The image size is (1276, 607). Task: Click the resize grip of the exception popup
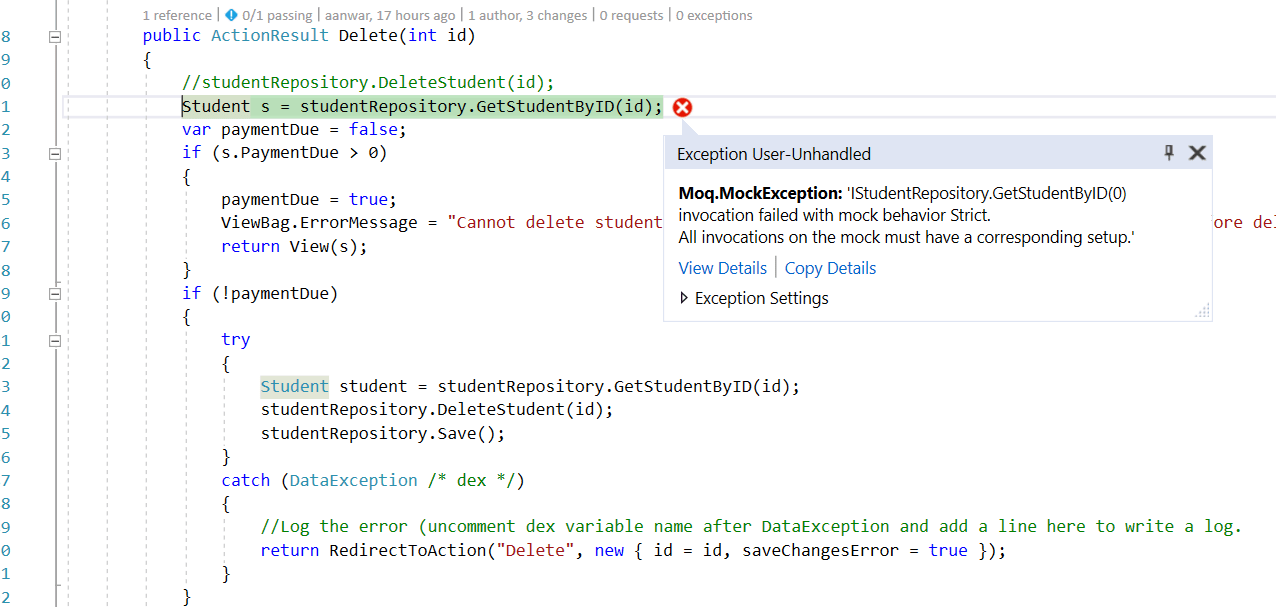[x=1202, y=311]
